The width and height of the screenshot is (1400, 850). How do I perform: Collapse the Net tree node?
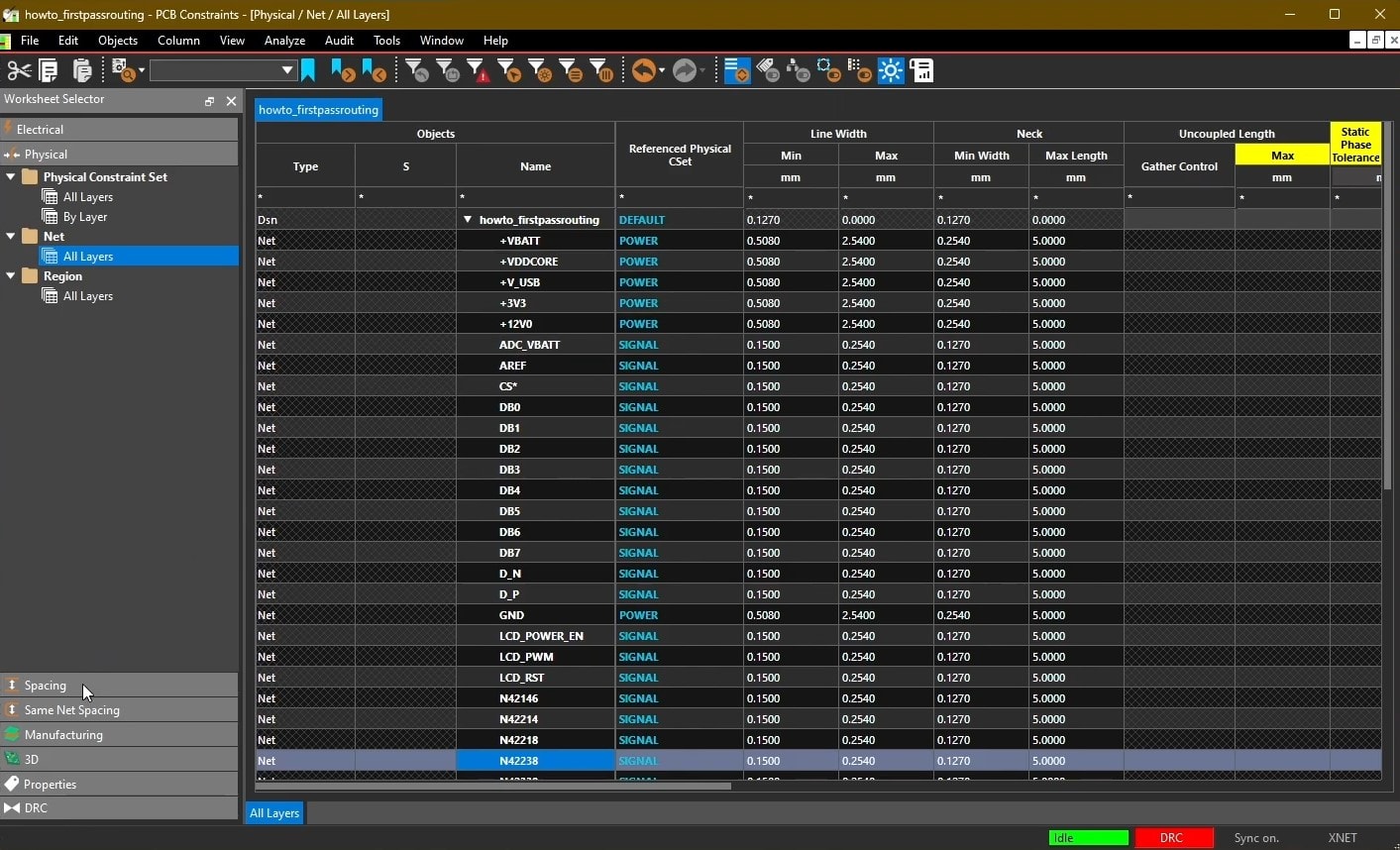(11, 237)
